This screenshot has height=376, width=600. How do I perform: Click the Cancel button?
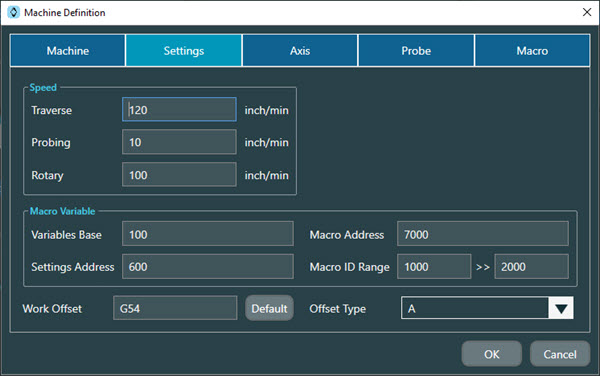pyautogui.click(x=560, y=354)
